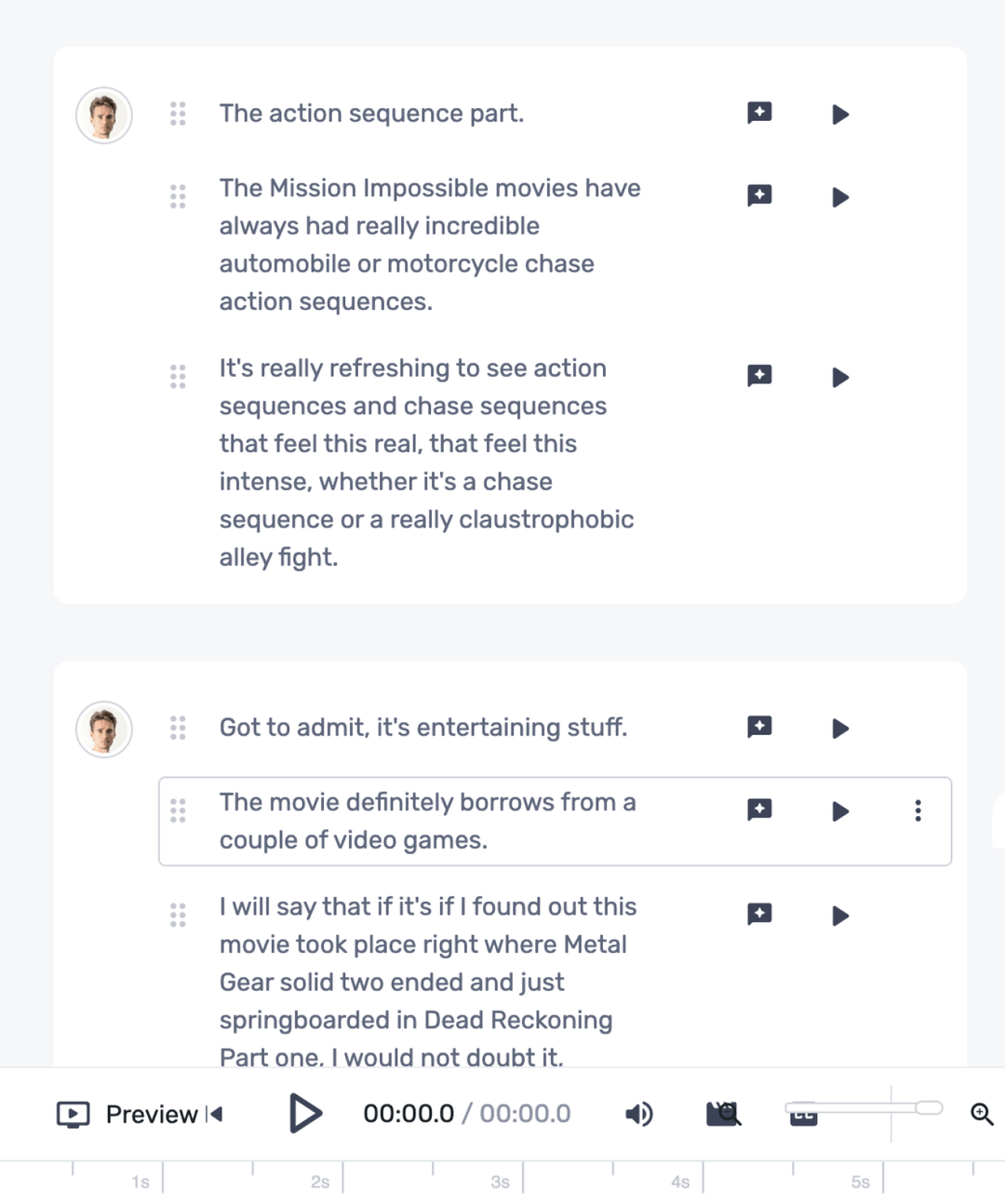Click add-comment icon for 'Mission Impossible movies' paragraph
The width and height of the screenshot is (1005, 1204).
click(x=759, y=195)
